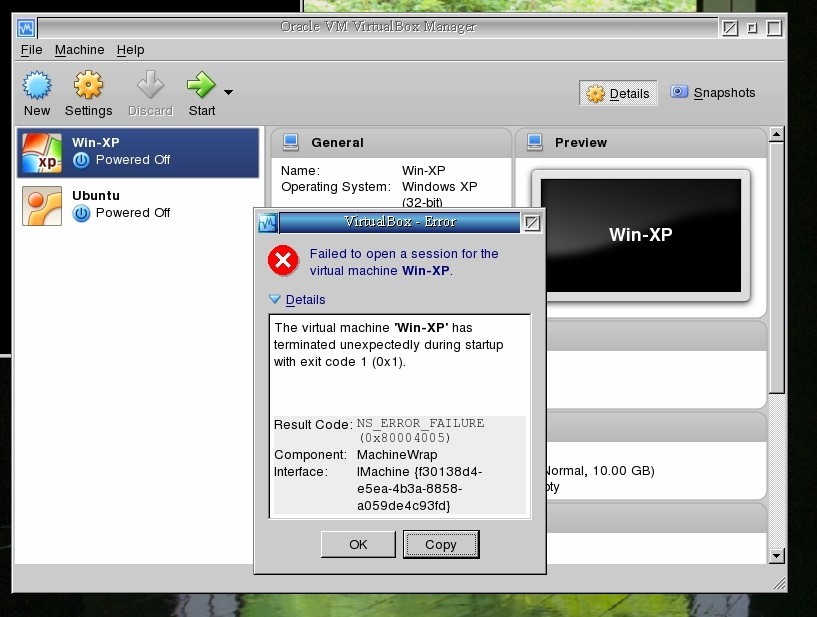Click Win-XP Powered Off state icon

click(81, 160)
